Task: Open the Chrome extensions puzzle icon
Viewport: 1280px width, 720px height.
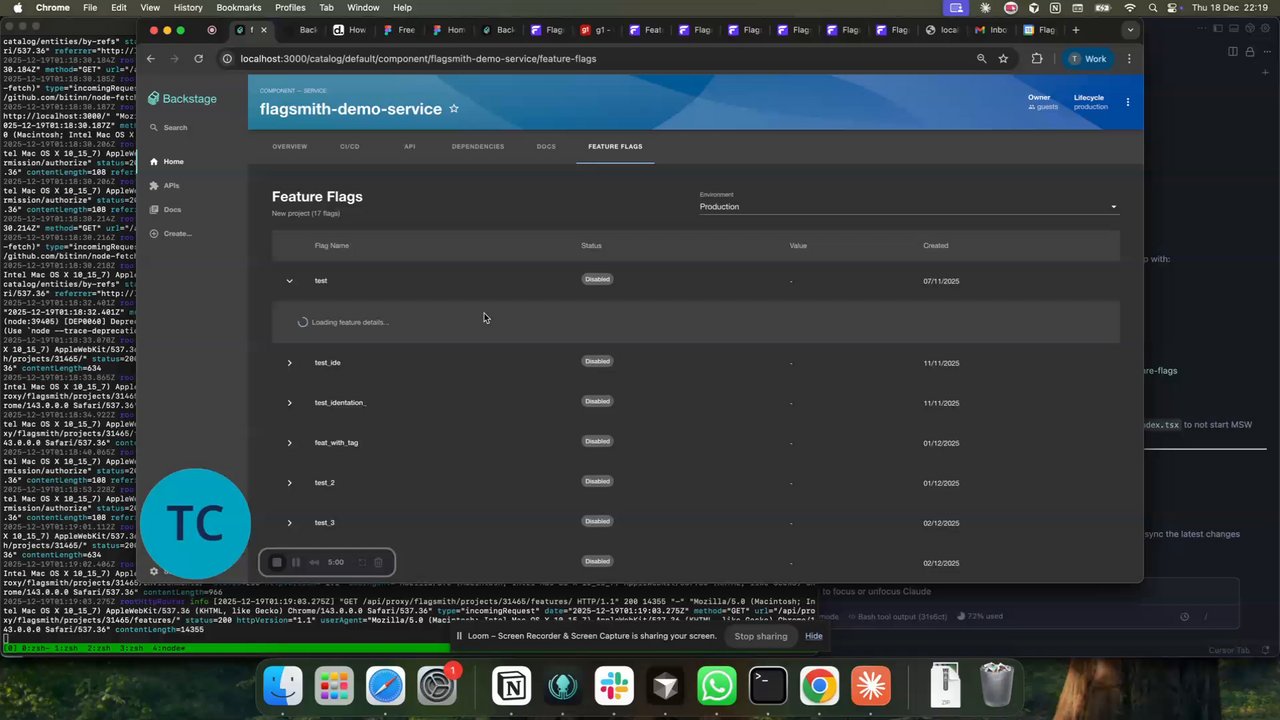Action: (x=1036, y=58)
